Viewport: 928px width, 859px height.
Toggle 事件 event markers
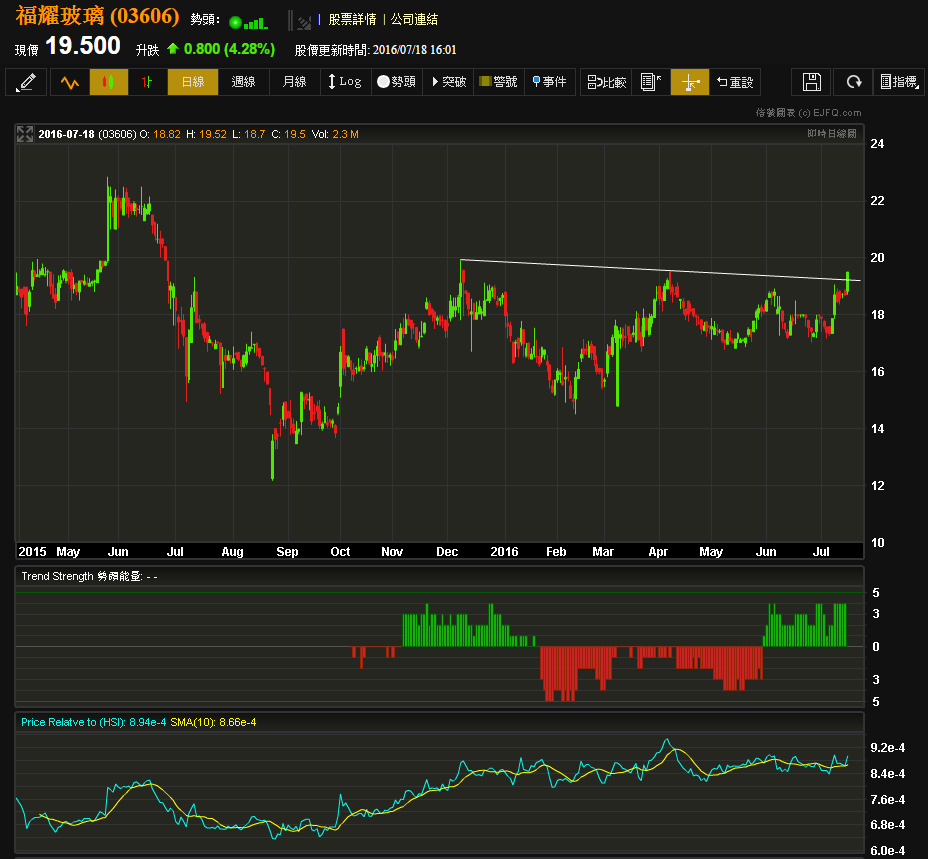tap(550, 82)
